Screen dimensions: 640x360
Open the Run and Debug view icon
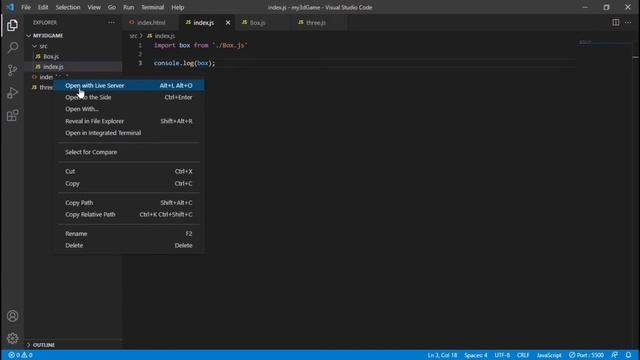click(x=12, y=93)
